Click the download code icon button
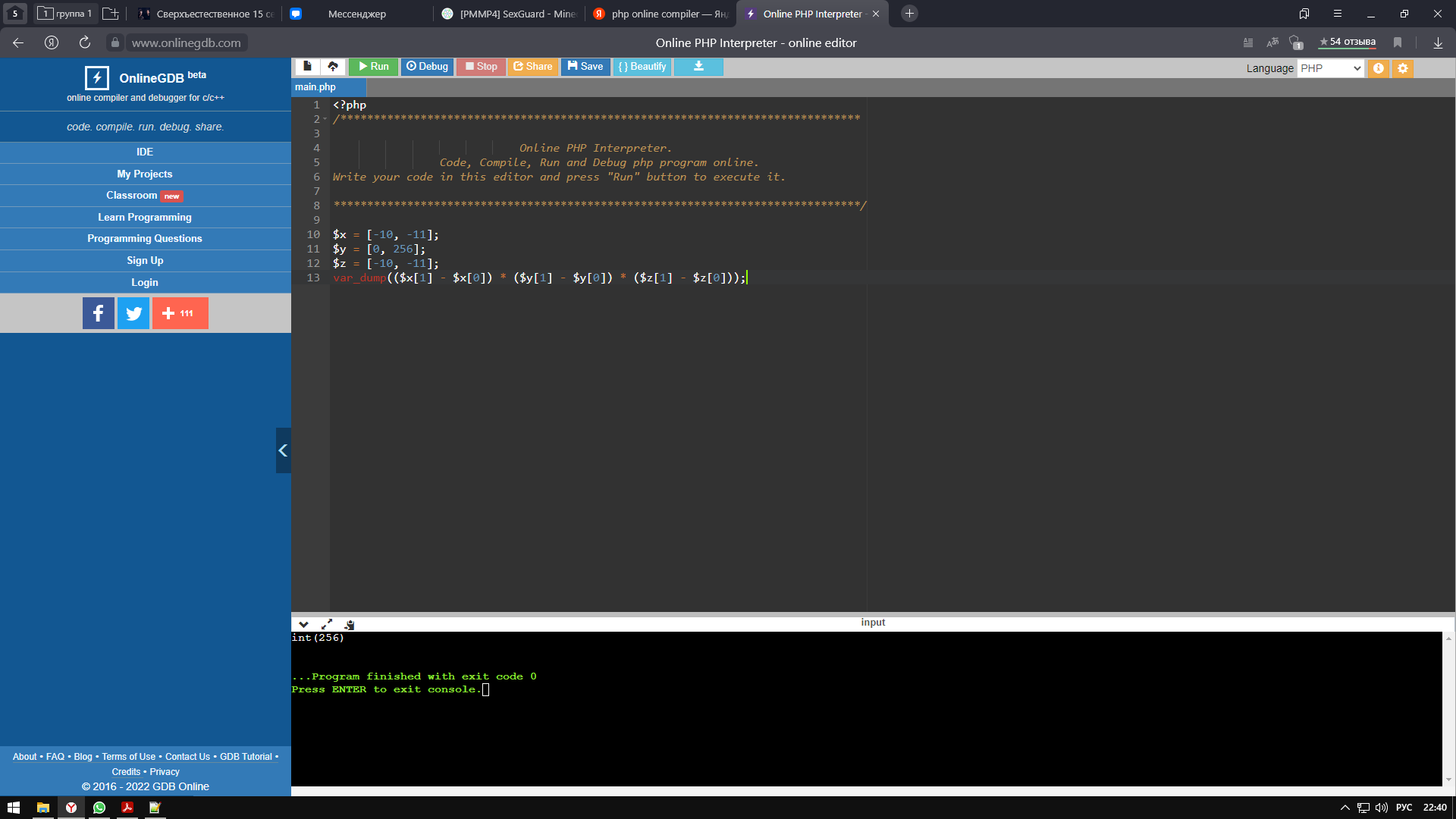 pos(698,67)
